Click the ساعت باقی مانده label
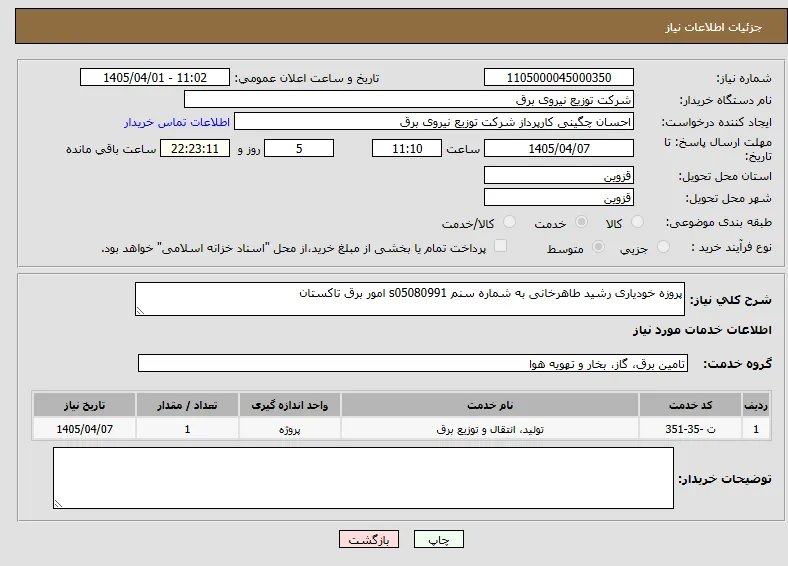This screenshot has height=566, width=788. 111,149
